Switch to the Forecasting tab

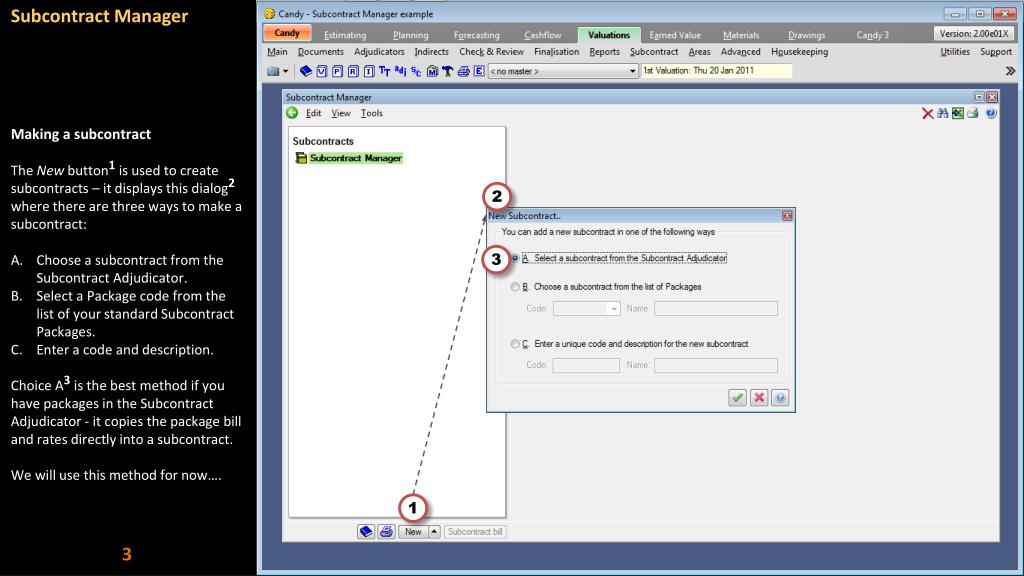click(x=477, y=35)
